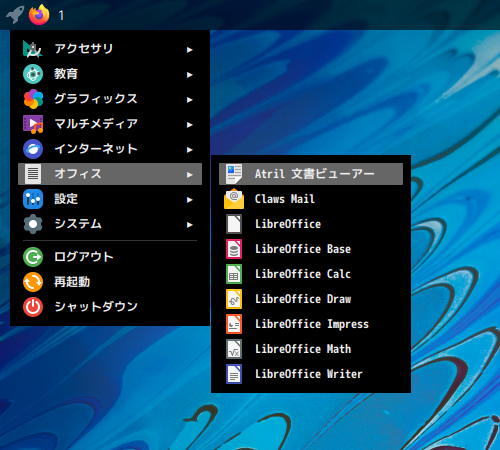
Task: Open Atril 文書ビューアー text entry
Action: click(315, 174)
